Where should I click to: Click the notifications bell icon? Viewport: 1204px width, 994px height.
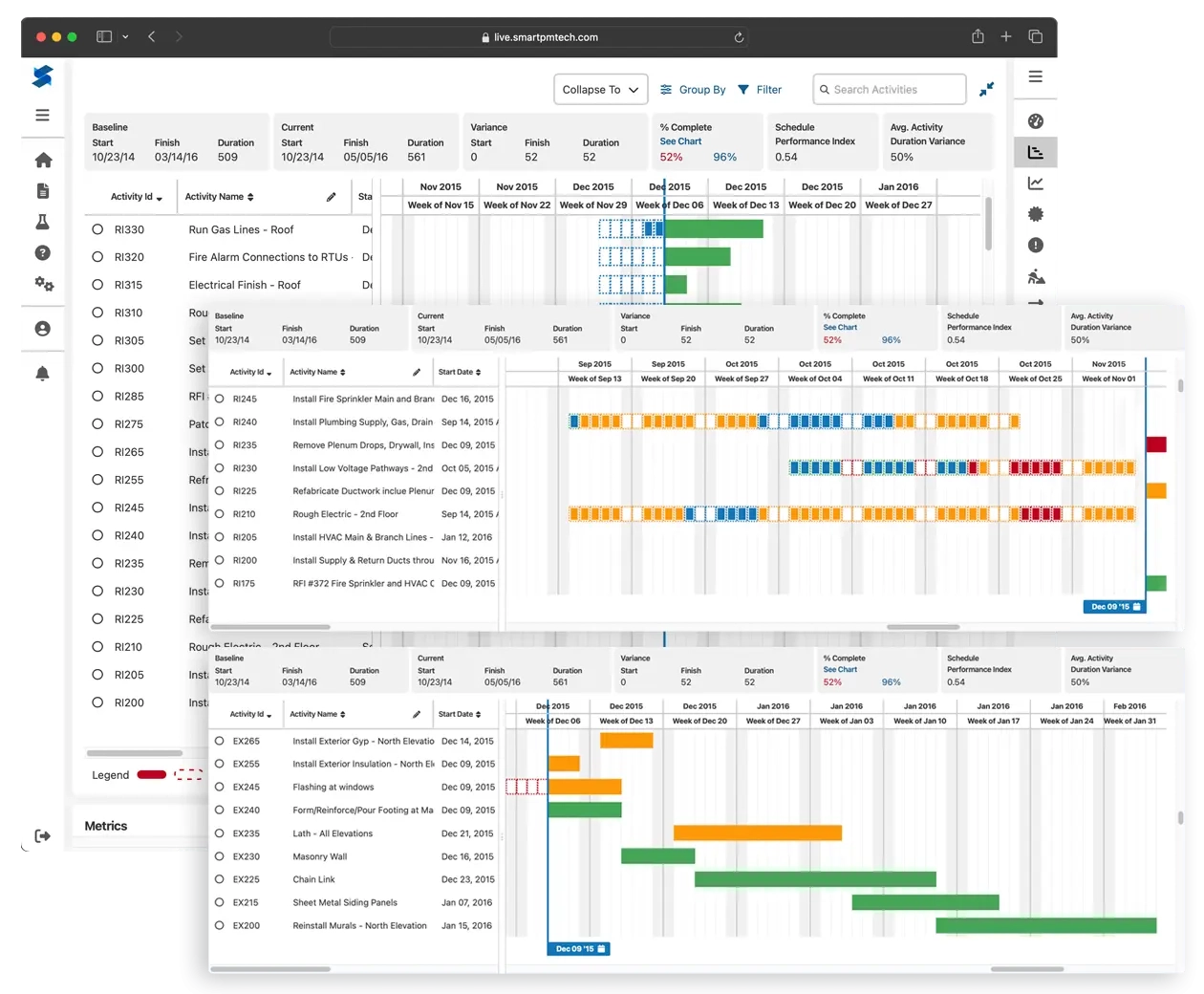[x=42, y=373]
